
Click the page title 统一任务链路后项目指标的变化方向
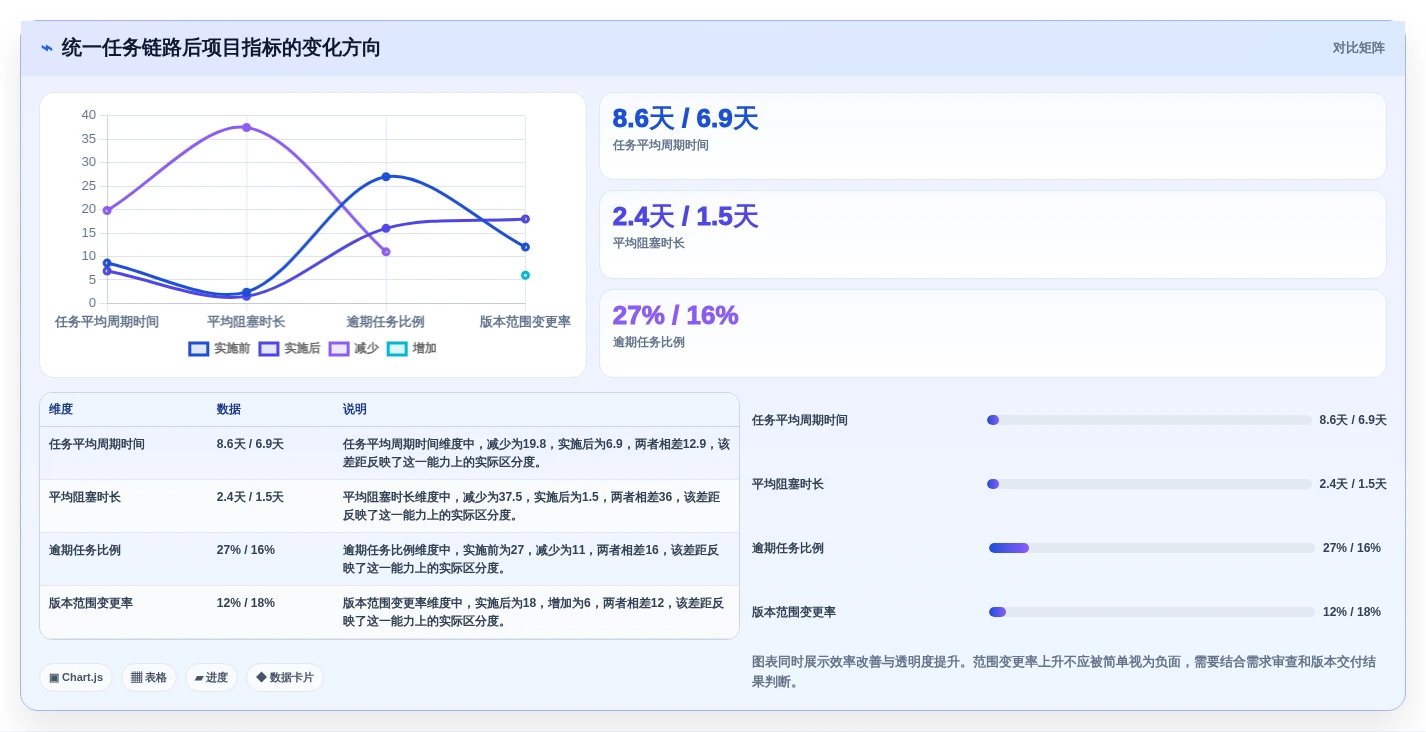[x=221, y=48]
